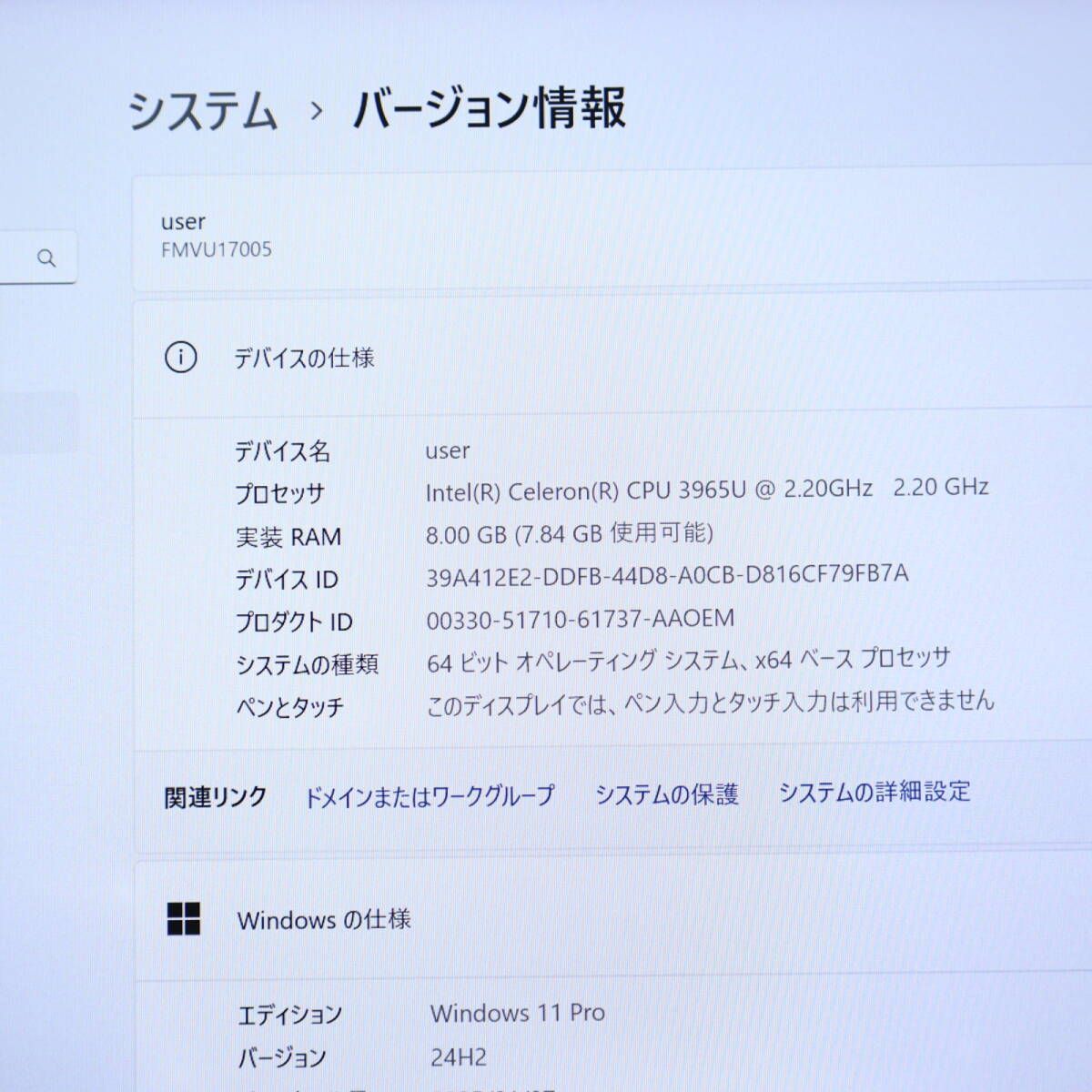The image size is (1092, 1092).
Task: Click the デバイス名 label
Action: (283, 451)
